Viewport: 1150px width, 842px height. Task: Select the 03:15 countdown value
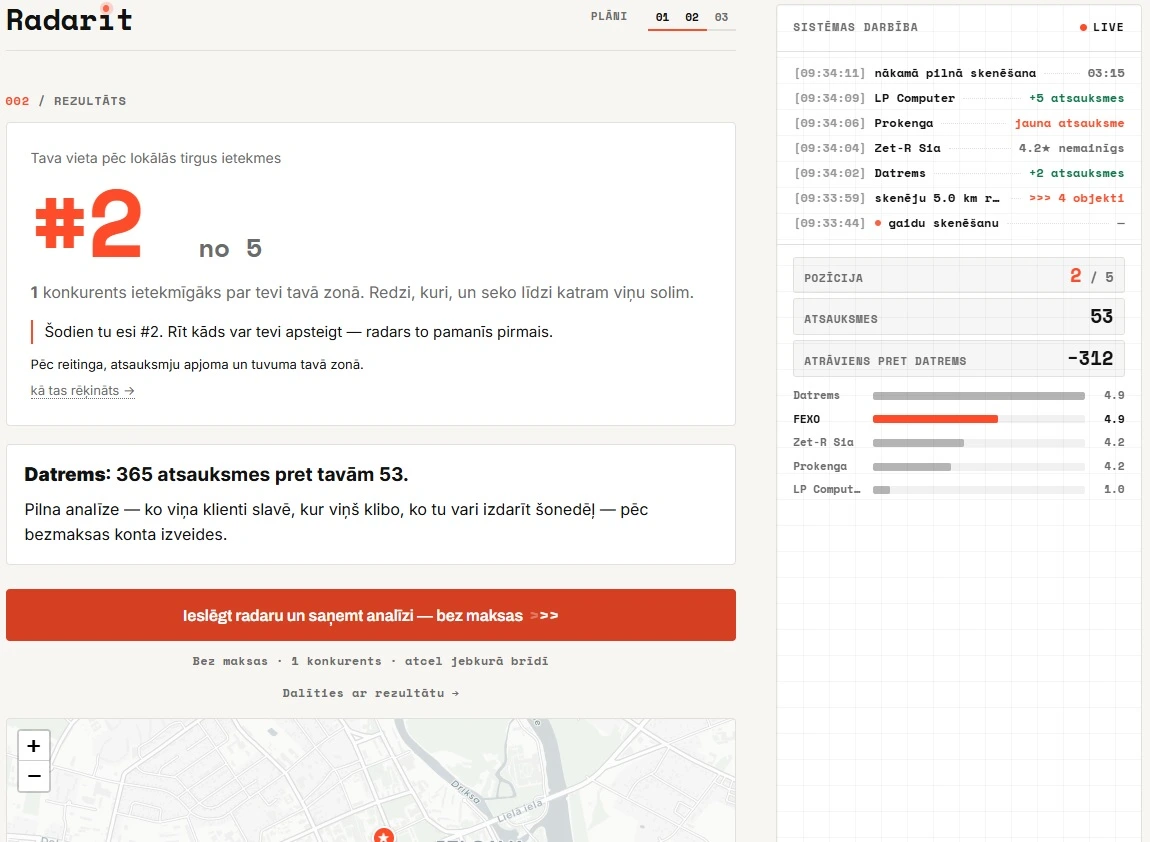tap(1106, 73)
